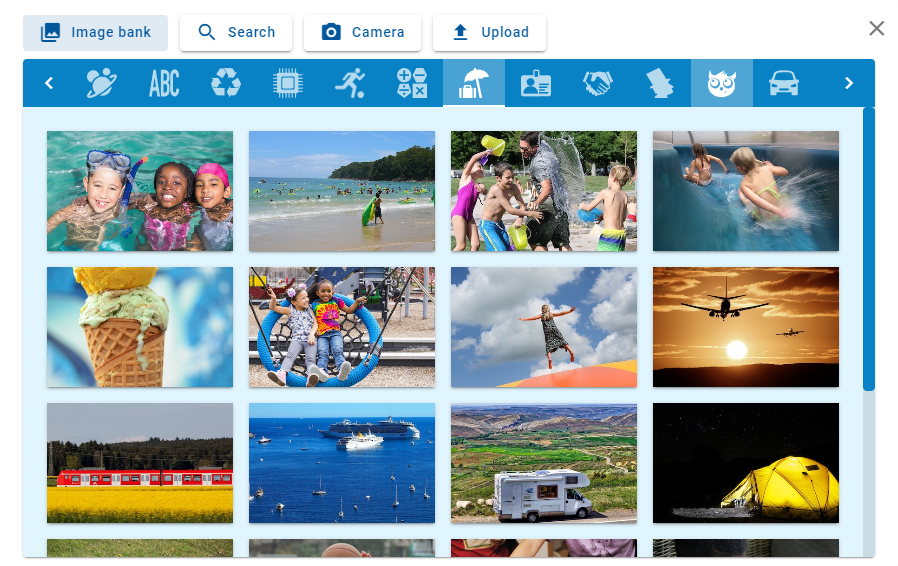Close the image picker dialog
898x566 pixels.
[x=876, y=29]
